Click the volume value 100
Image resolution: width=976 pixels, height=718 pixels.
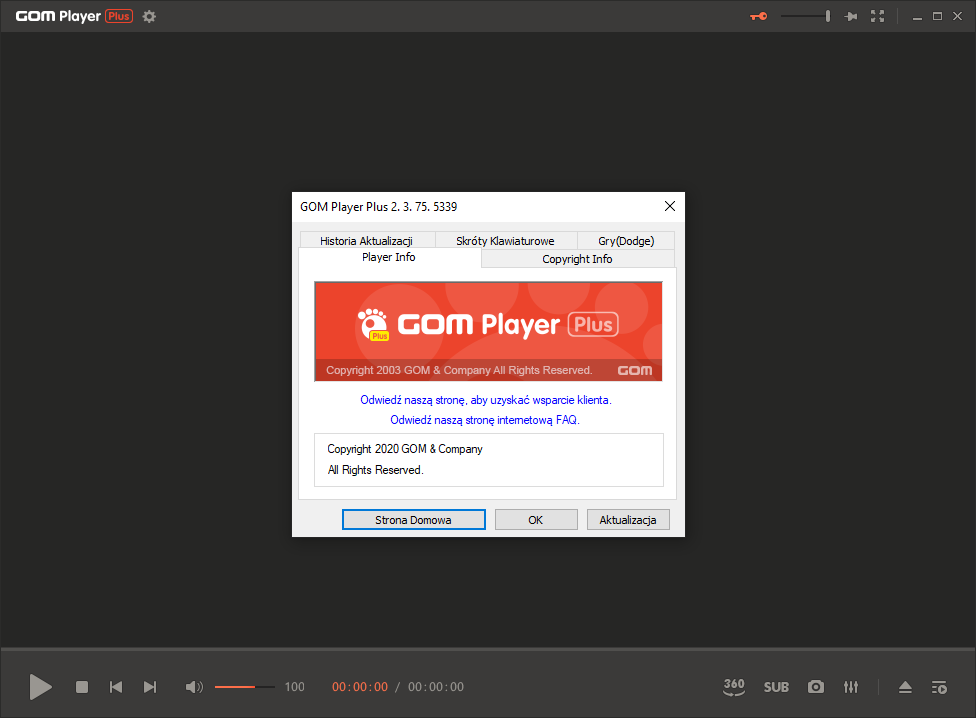click(294, 687)
